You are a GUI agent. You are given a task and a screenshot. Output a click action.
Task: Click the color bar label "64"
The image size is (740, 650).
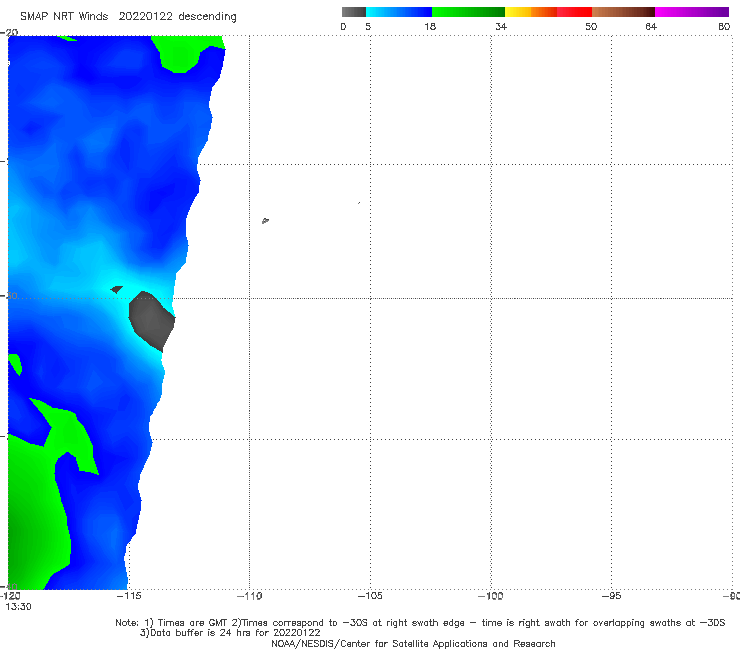[x=651, y=27]
